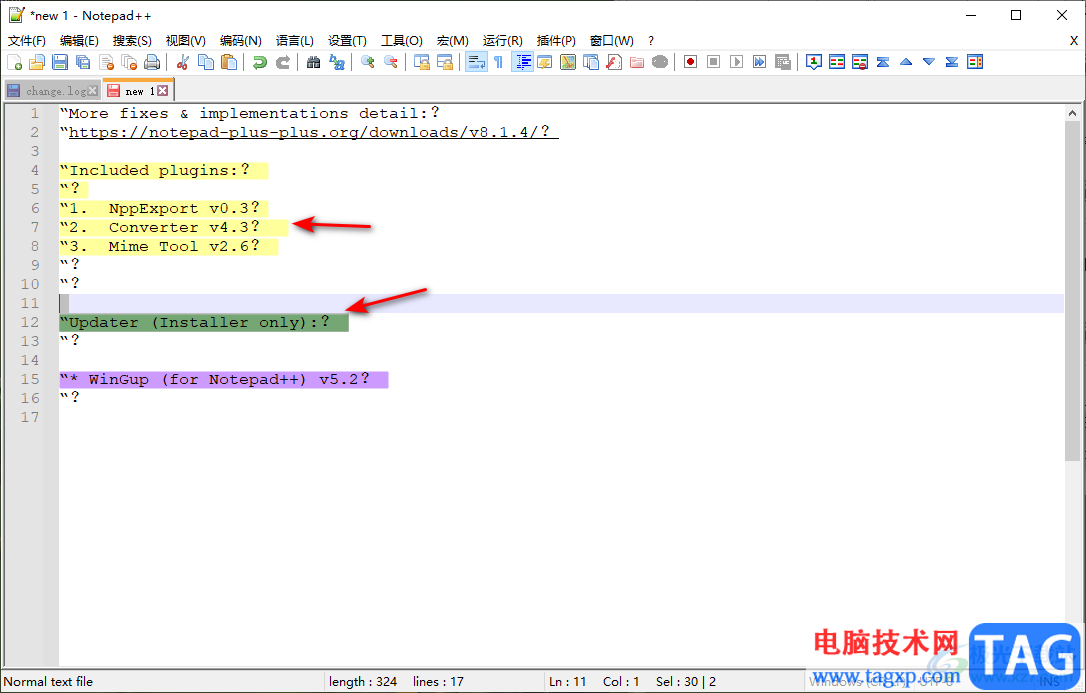Click the Close All documents icon

tap(130, 62)
